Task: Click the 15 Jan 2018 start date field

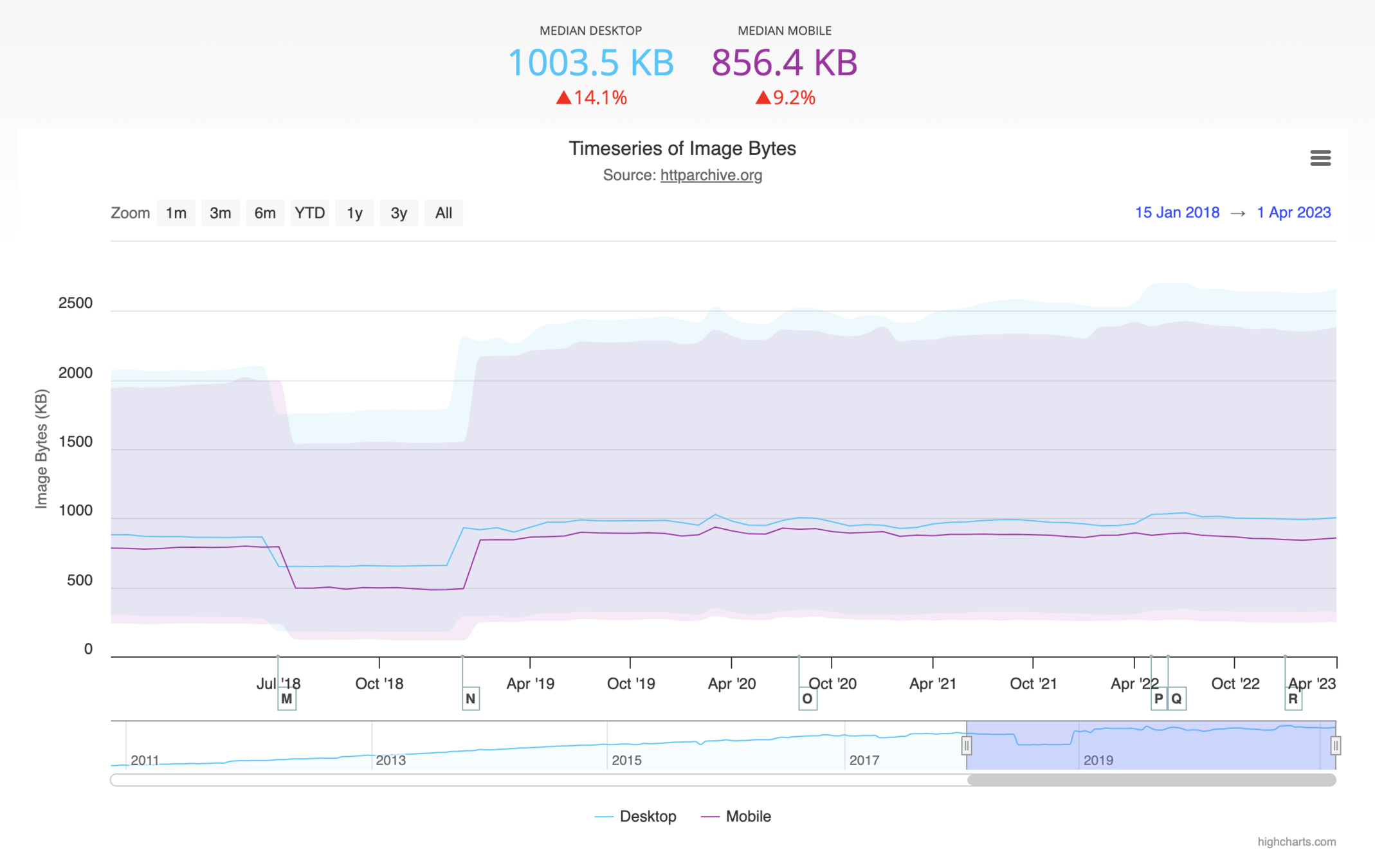Action: [1176, 213]
